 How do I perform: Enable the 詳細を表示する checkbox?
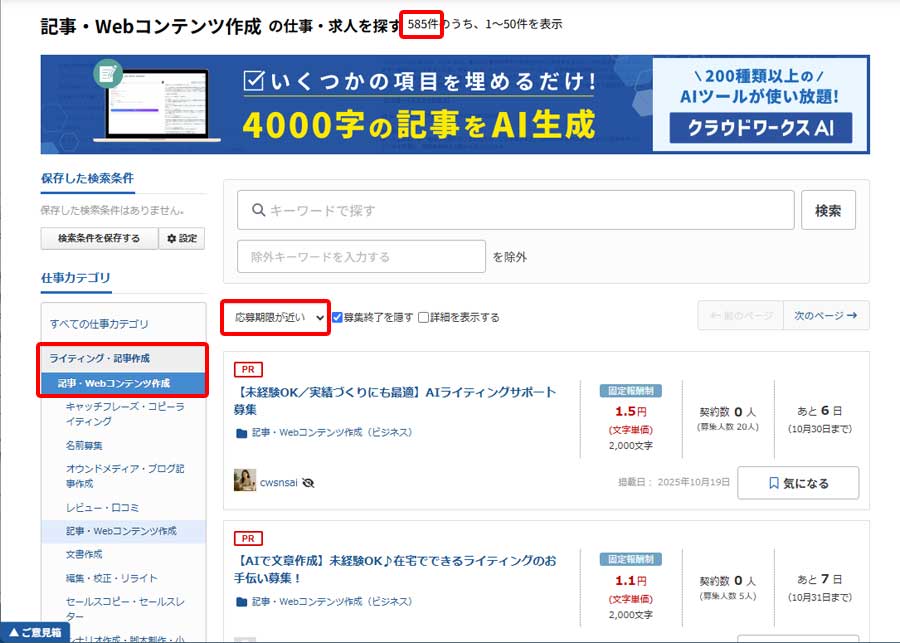[424, 317]
